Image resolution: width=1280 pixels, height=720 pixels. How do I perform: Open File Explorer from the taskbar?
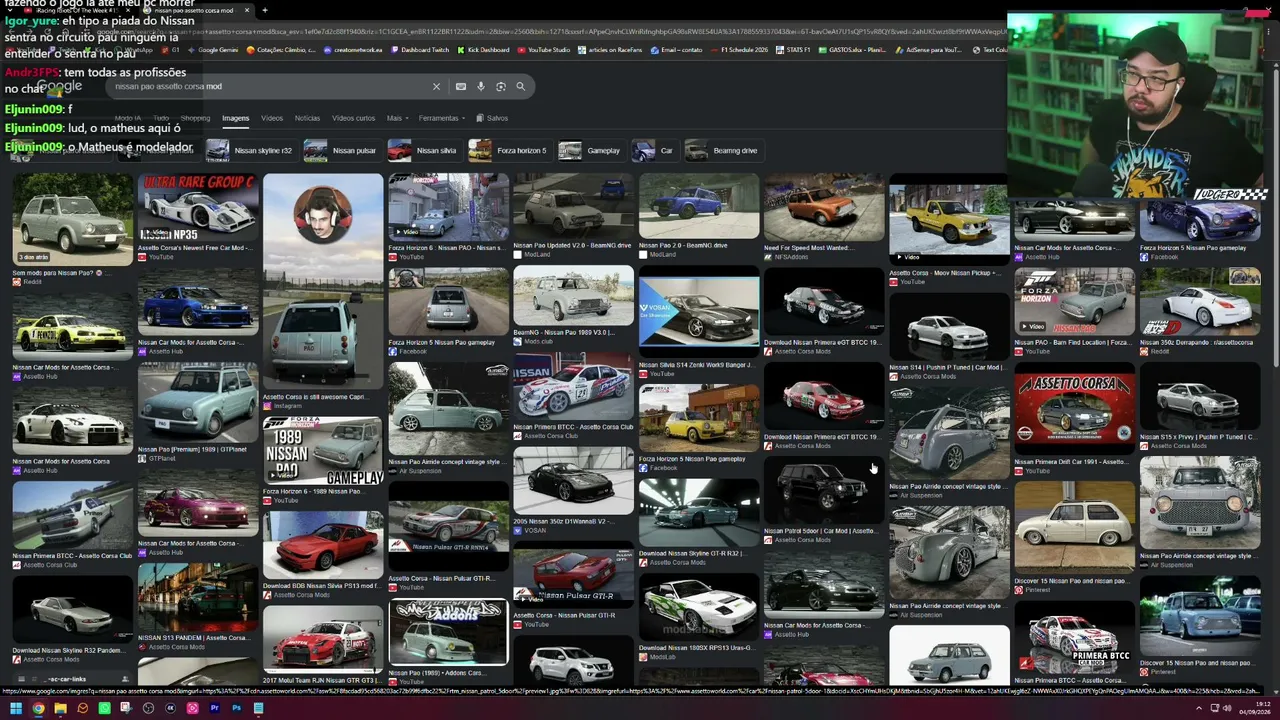(x=60, y=708)
